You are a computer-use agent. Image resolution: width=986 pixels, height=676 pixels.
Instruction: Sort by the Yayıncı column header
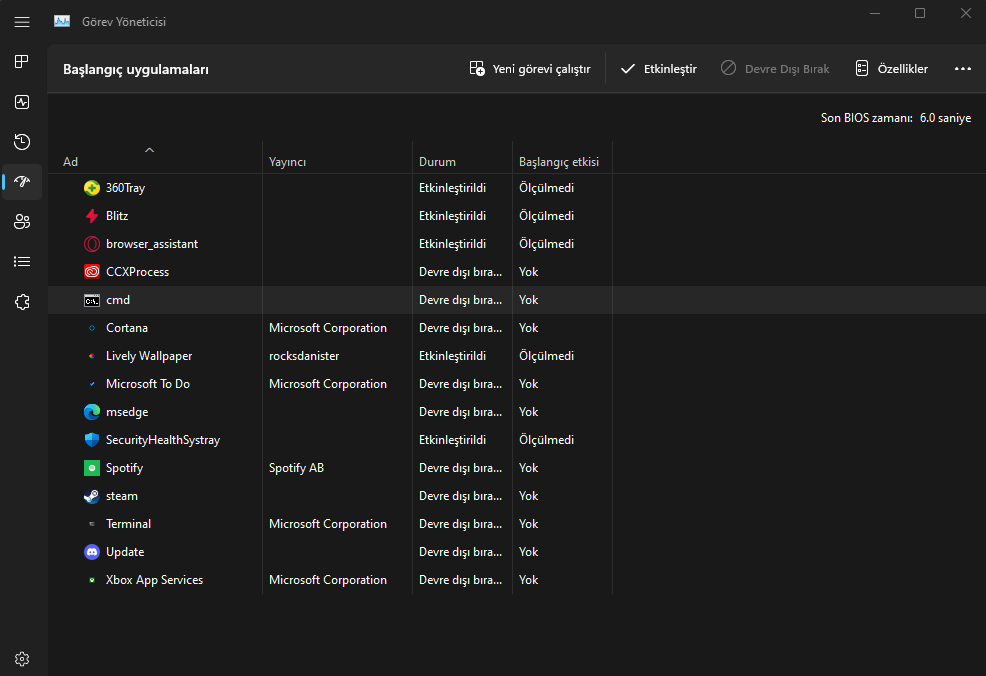287,162
